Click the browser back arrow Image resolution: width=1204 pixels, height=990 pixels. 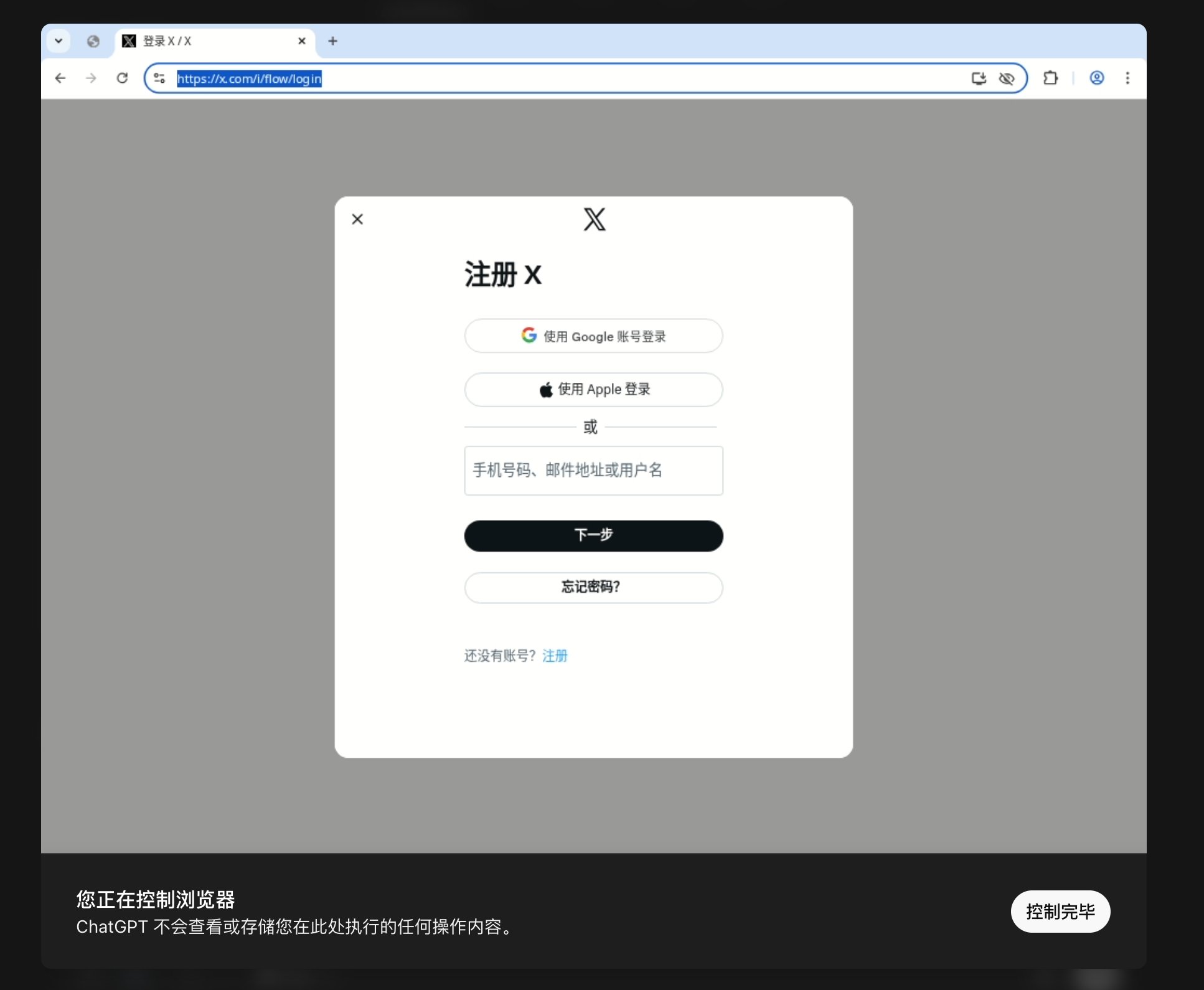[x=60, y=78]
